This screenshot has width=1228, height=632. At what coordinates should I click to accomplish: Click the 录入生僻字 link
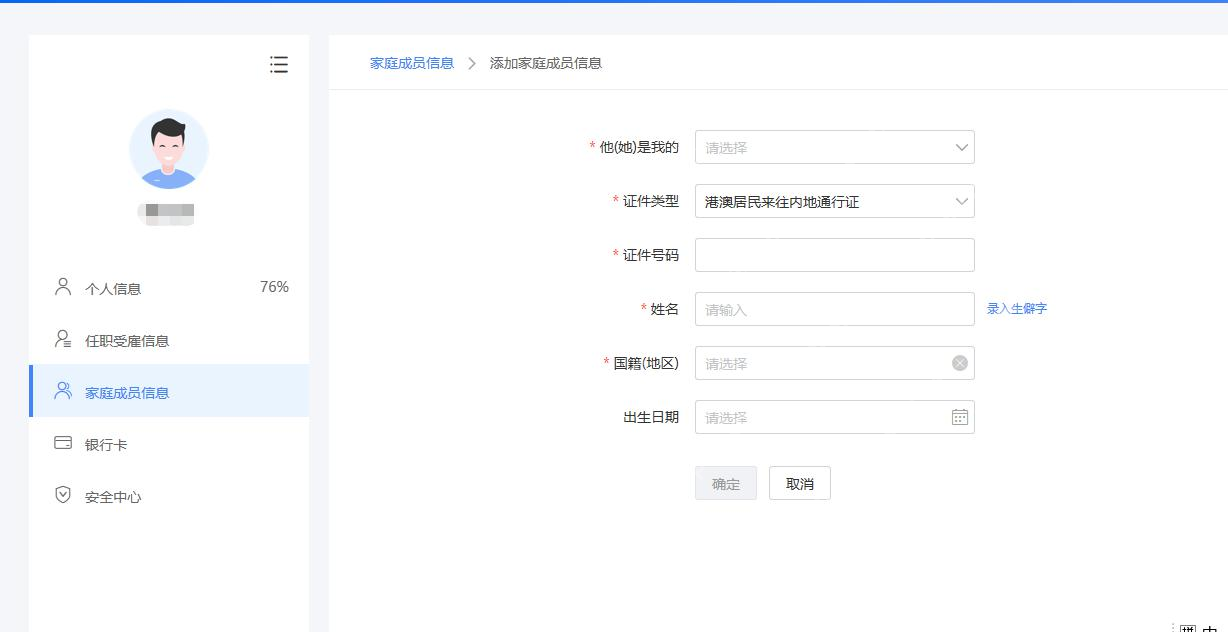tap(1017, 309)
